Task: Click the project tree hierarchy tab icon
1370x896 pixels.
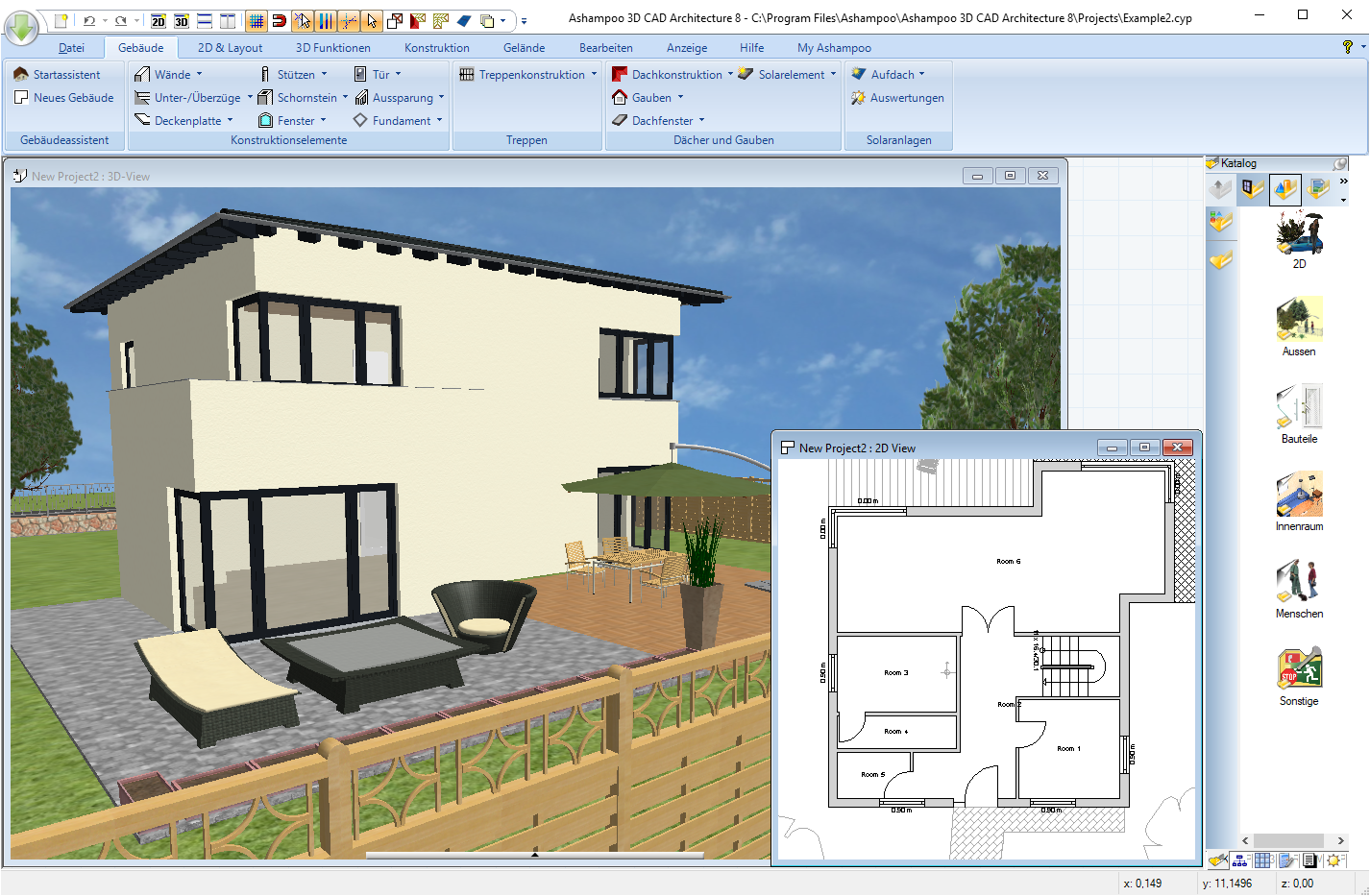Action: (x=1240, y=860)
